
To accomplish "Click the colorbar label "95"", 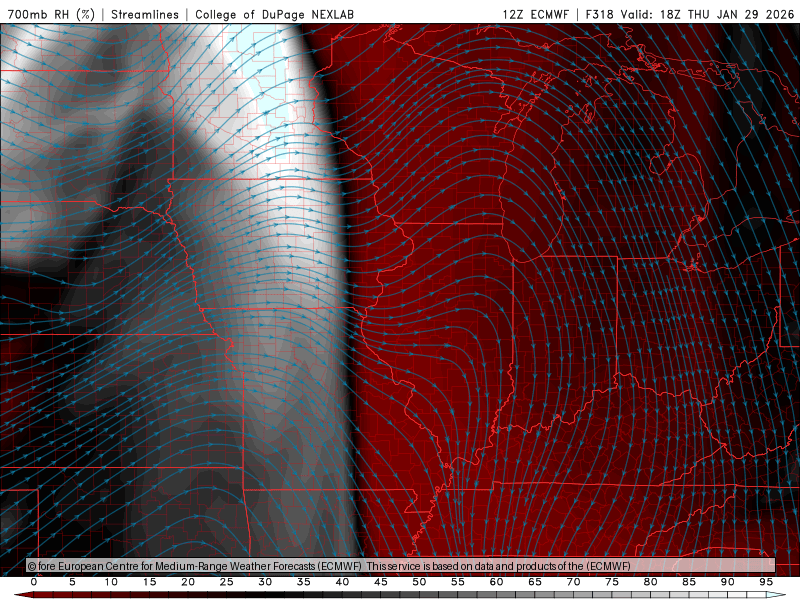I will 766,582.
